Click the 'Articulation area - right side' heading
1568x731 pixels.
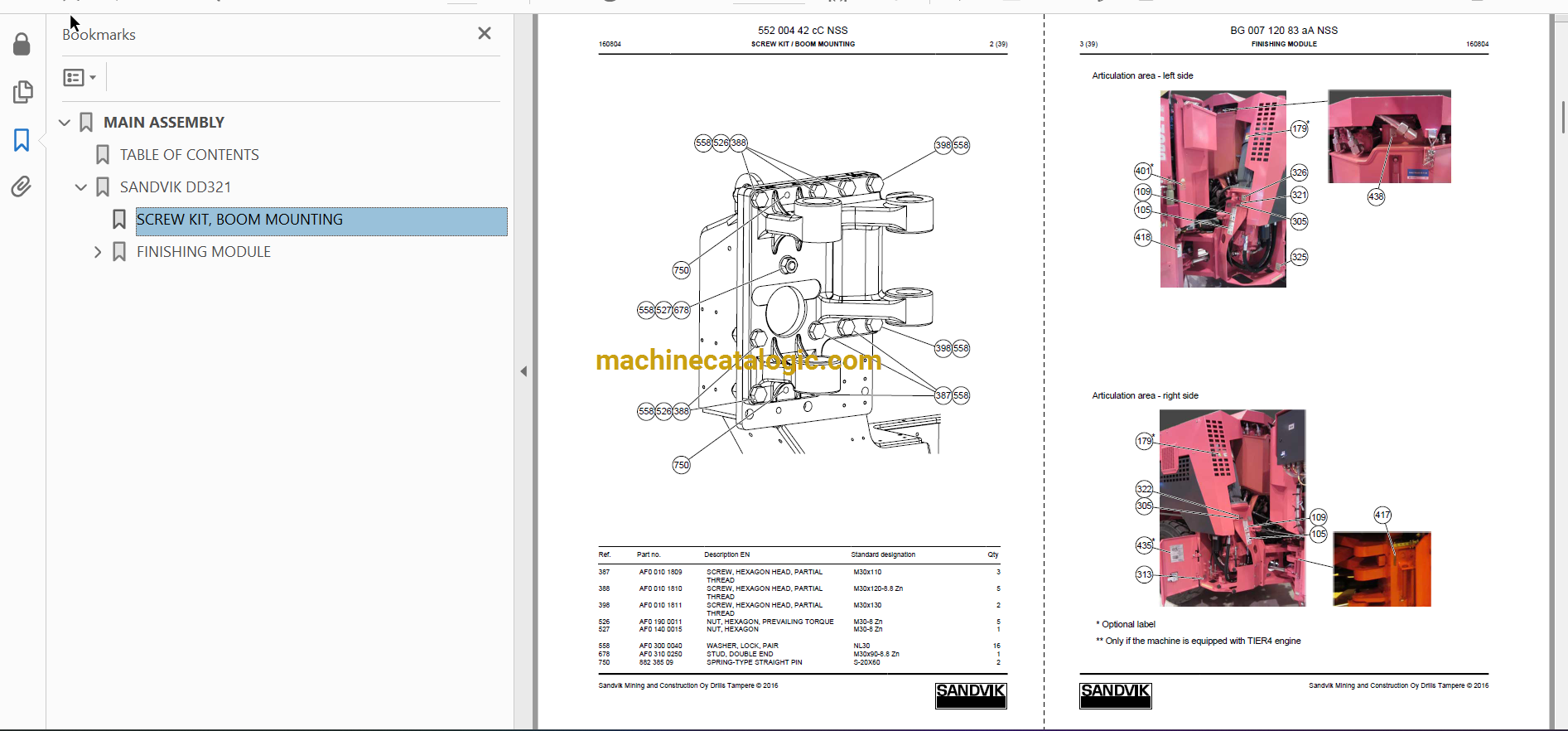[x=1145, y=395]
